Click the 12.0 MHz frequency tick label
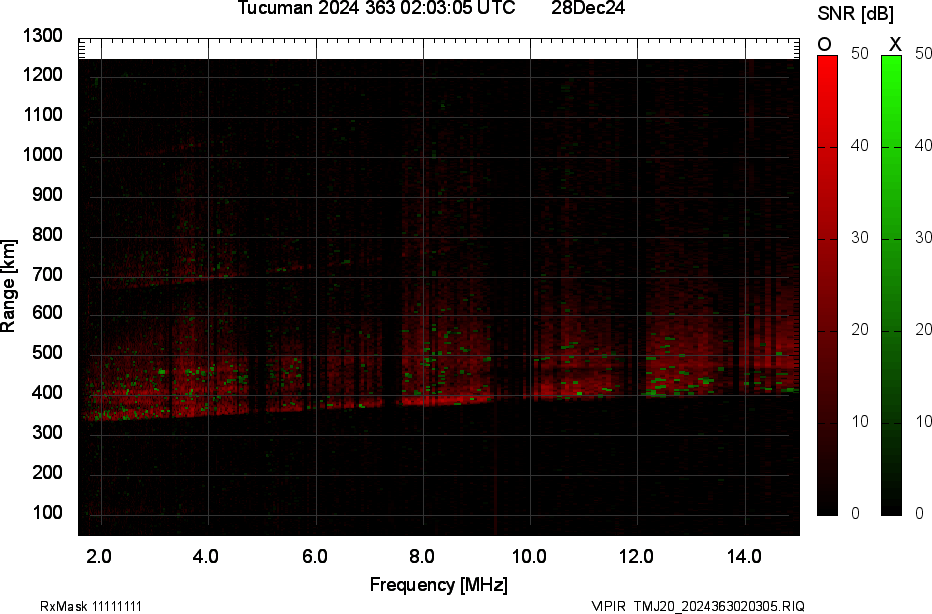The image size is (932, 614). [636, 555]
